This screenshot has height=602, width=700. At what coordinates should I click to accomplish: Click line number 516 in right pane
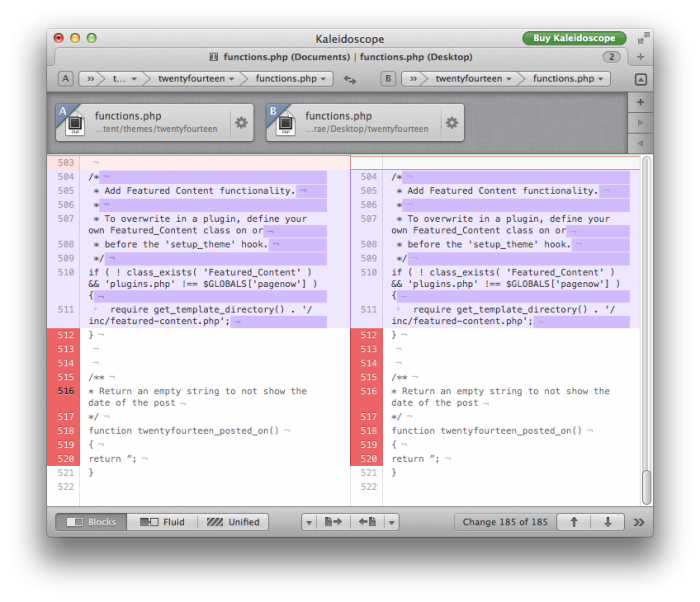pos(368,391)
